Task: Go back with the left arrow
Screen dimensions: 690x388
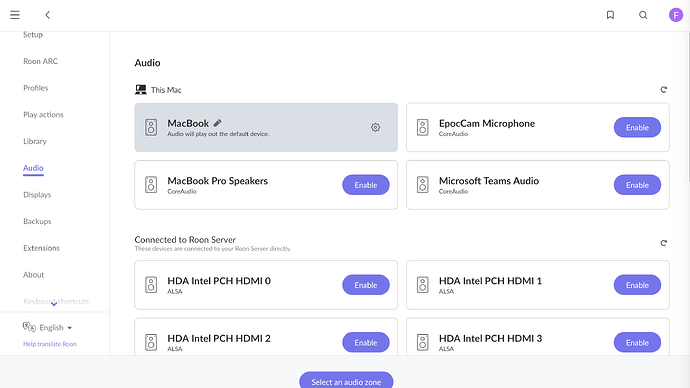Action: 48,15
